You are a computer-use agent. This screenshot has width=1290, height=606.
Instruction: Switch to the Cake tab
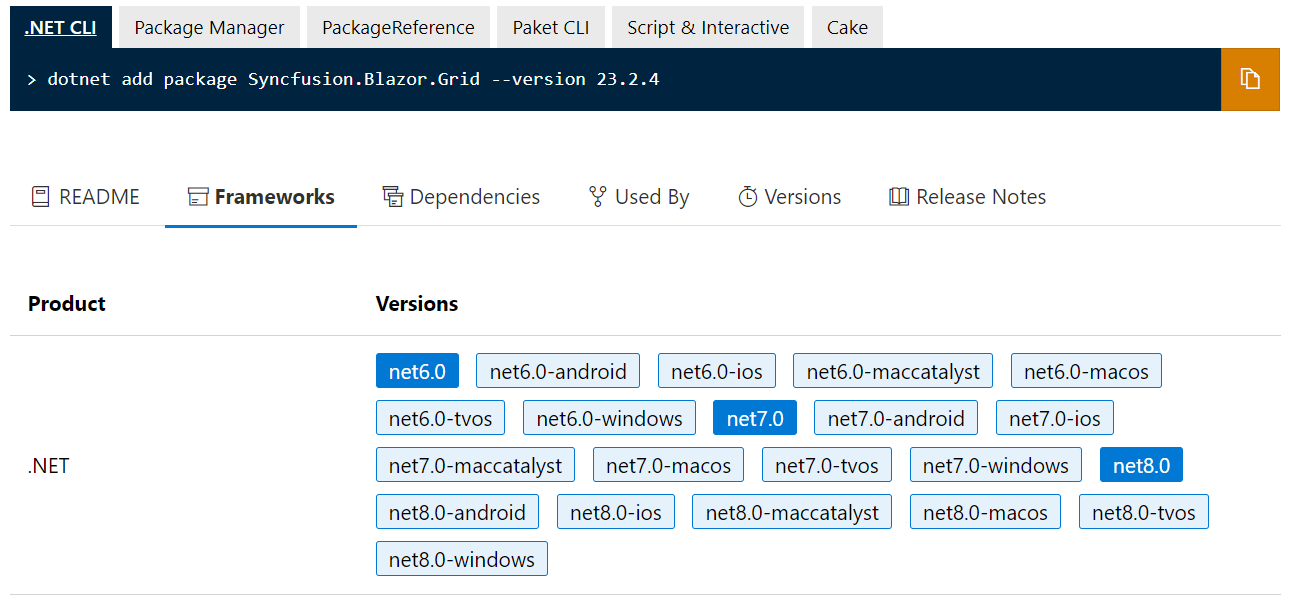(x=846, y=27)
